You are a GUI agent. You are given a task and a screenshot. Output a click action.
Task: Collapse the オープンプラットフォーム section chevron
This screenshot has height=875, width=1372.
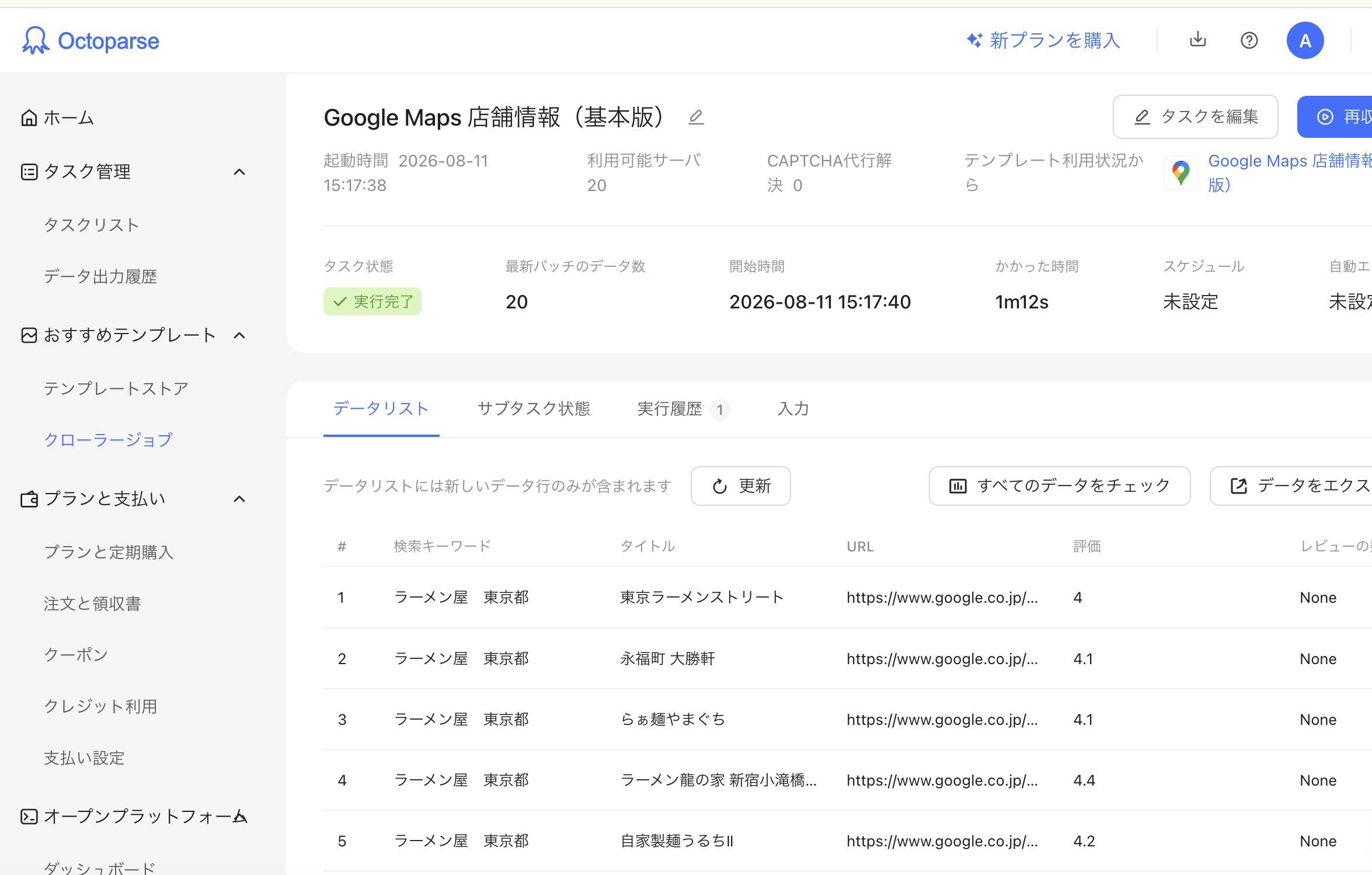(x=239, y=817)
